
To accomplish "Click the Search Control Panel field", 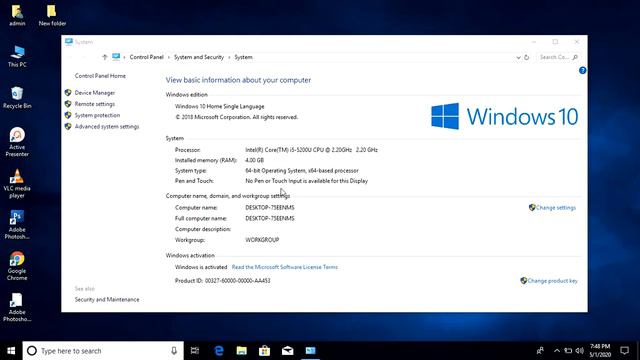I will (558, 57).
